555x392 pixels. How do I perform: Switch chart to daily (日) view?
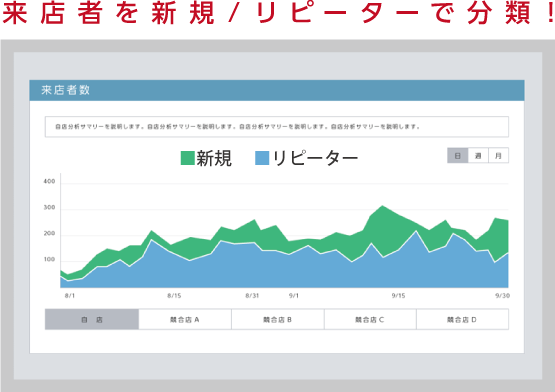pyautogui.click(x=458, y=155)
